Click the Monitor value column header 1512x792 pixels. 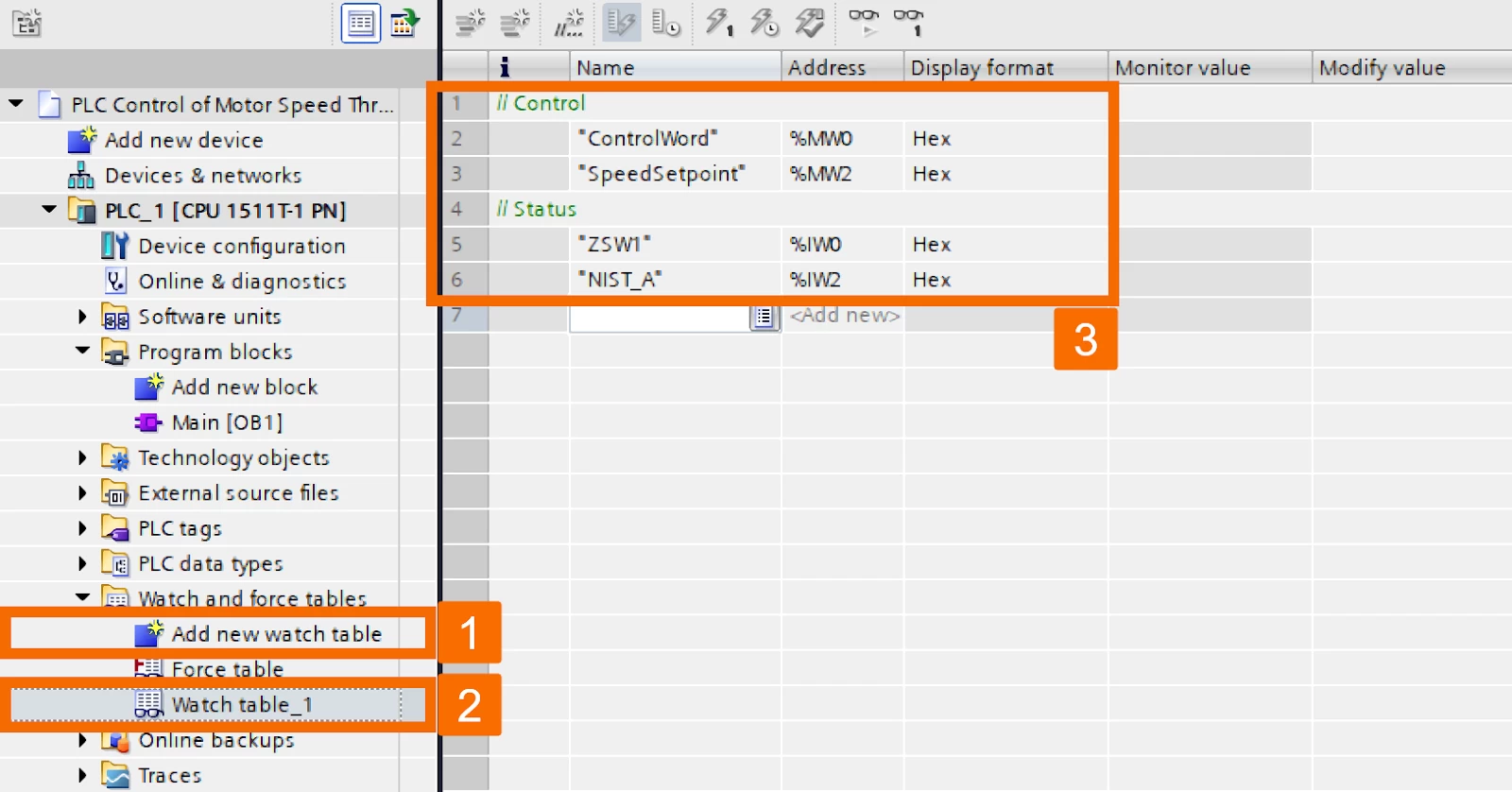point(1211,67)
